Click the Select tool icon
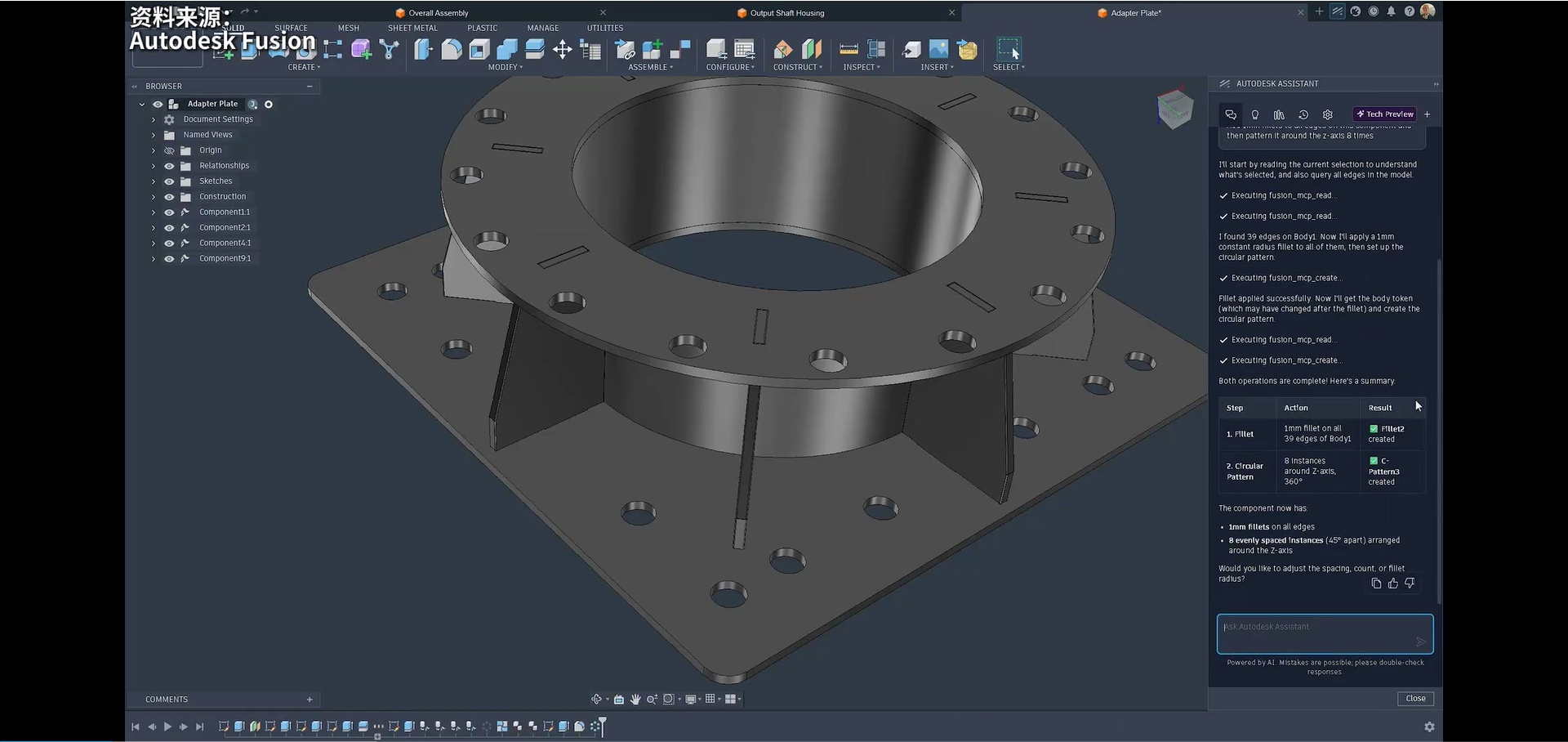 pyautogui.click(x=1009, y=49)
